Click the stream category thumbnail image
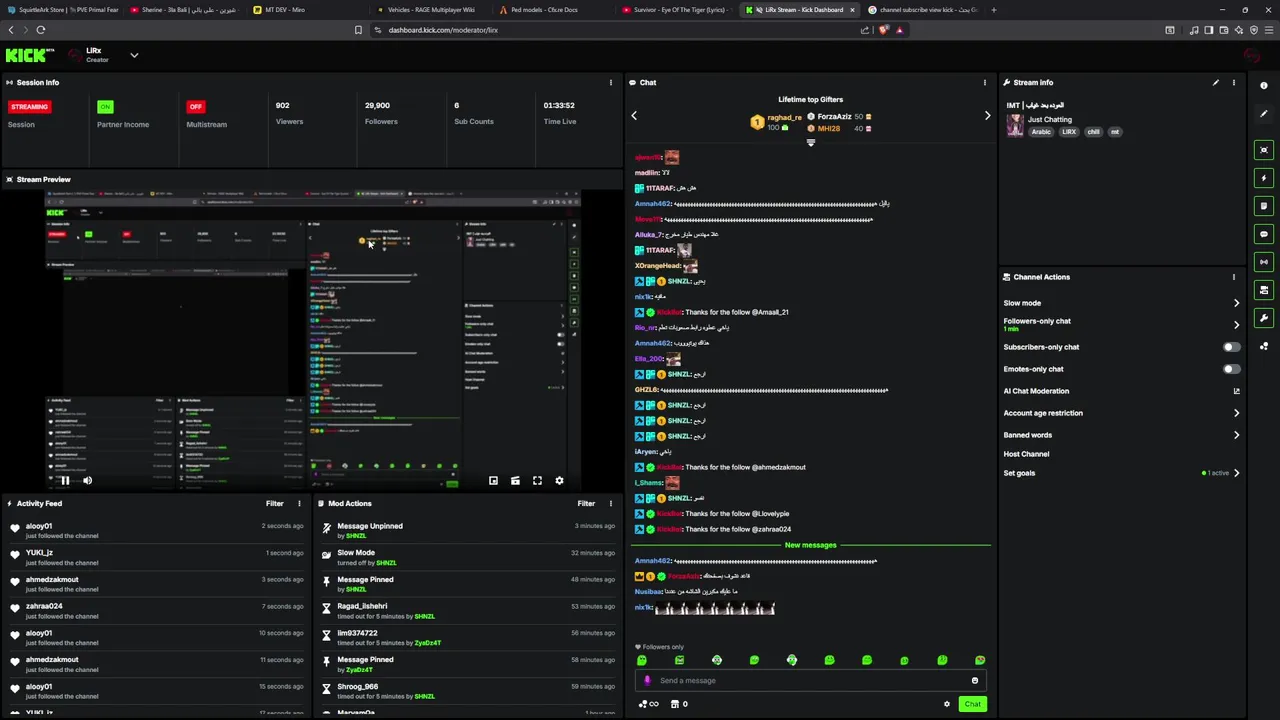The height and width of the screenshot is (720, 1280). click(1015, 124)
